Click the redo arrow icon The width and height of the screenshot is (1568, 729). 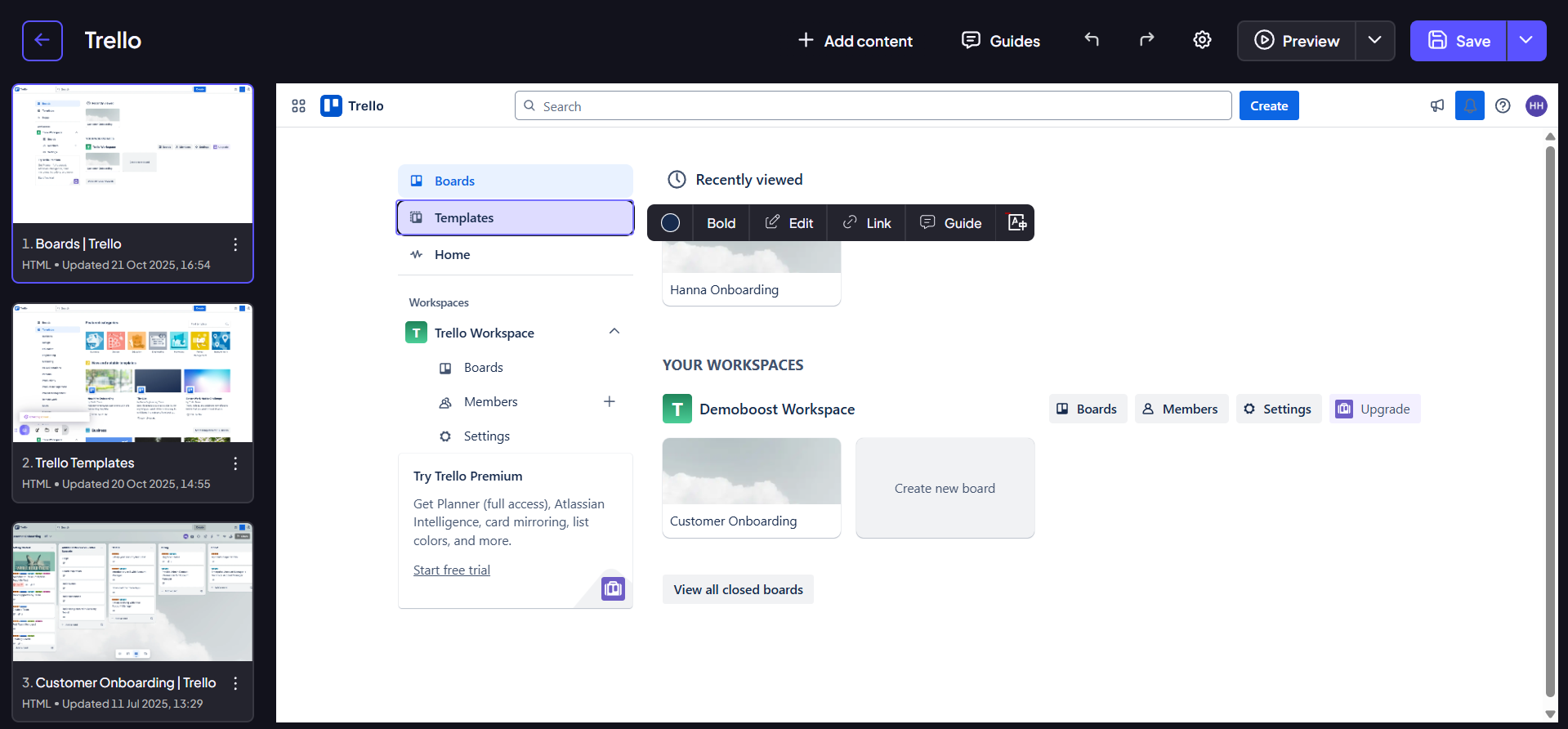pos(1147,39)
